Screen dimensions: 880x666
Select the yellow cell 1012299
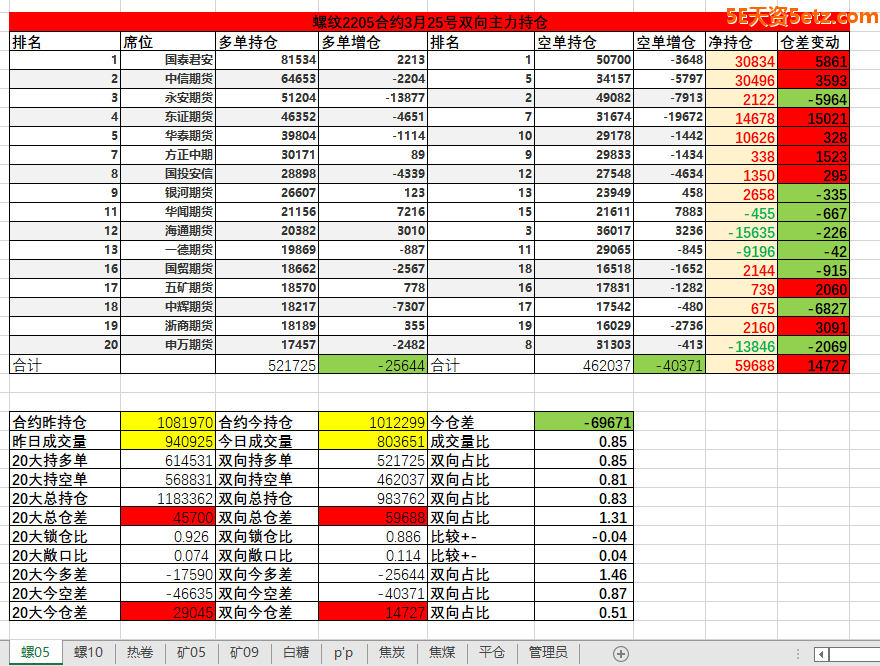pos(373,421)
